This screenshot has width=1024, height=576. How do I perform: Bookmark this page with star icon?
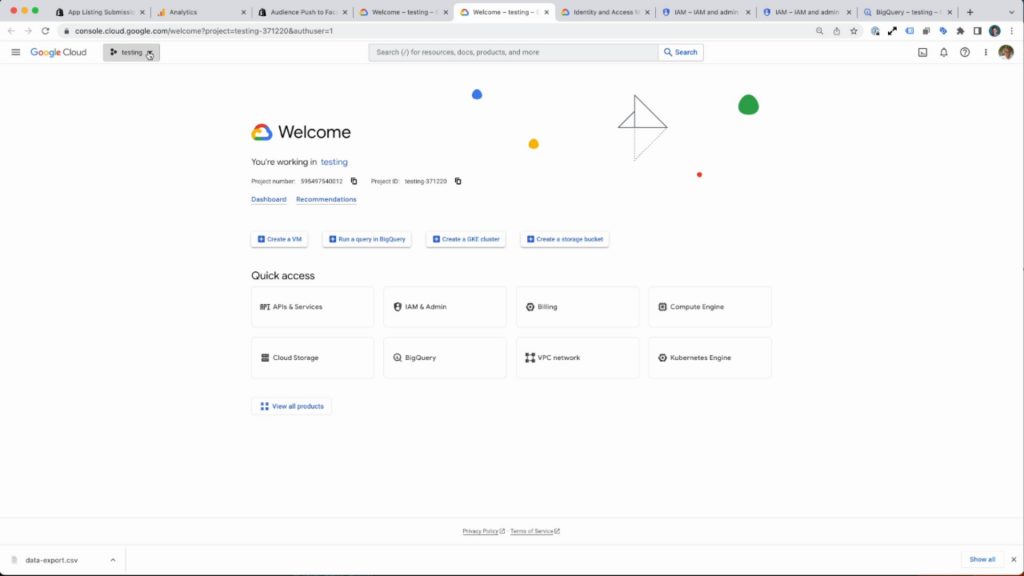click(854, 31)
